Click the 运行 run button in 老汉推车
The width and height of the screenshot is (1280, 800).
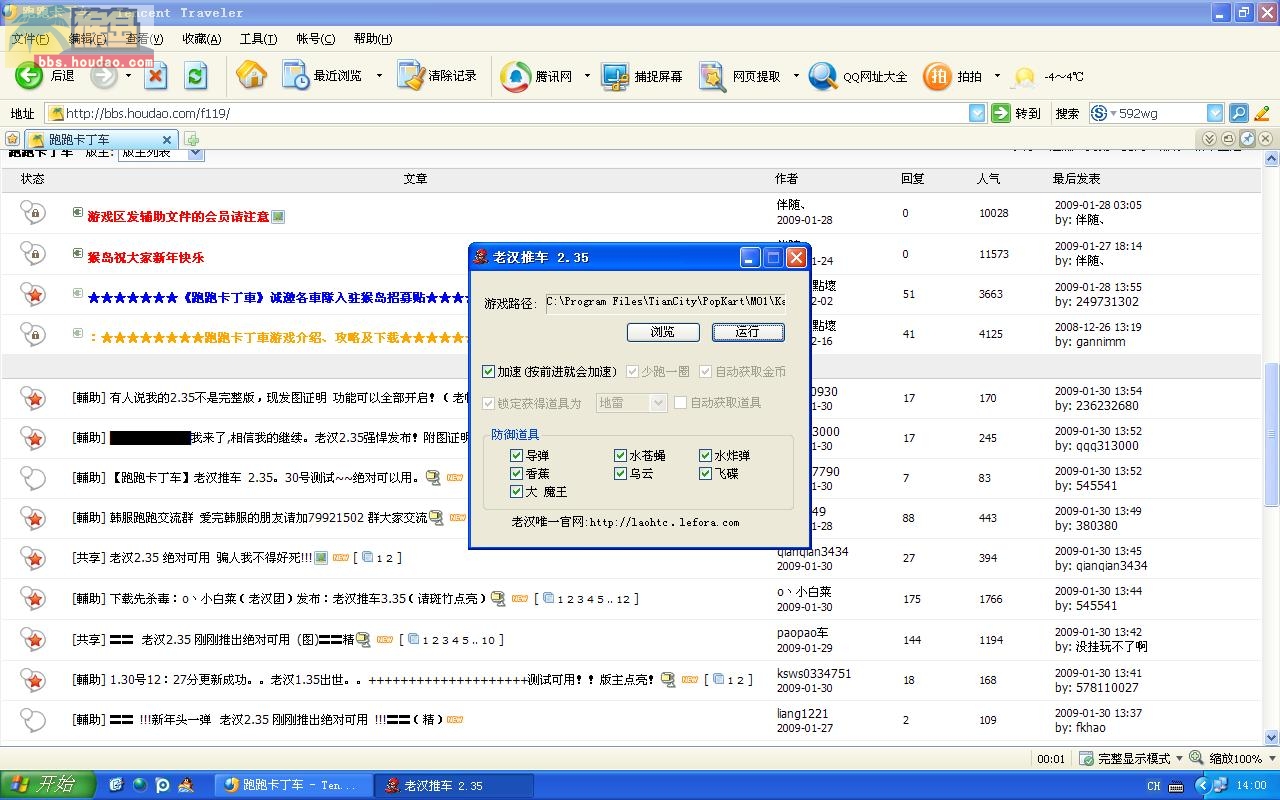pyautogui.click(x=747, y=331)
